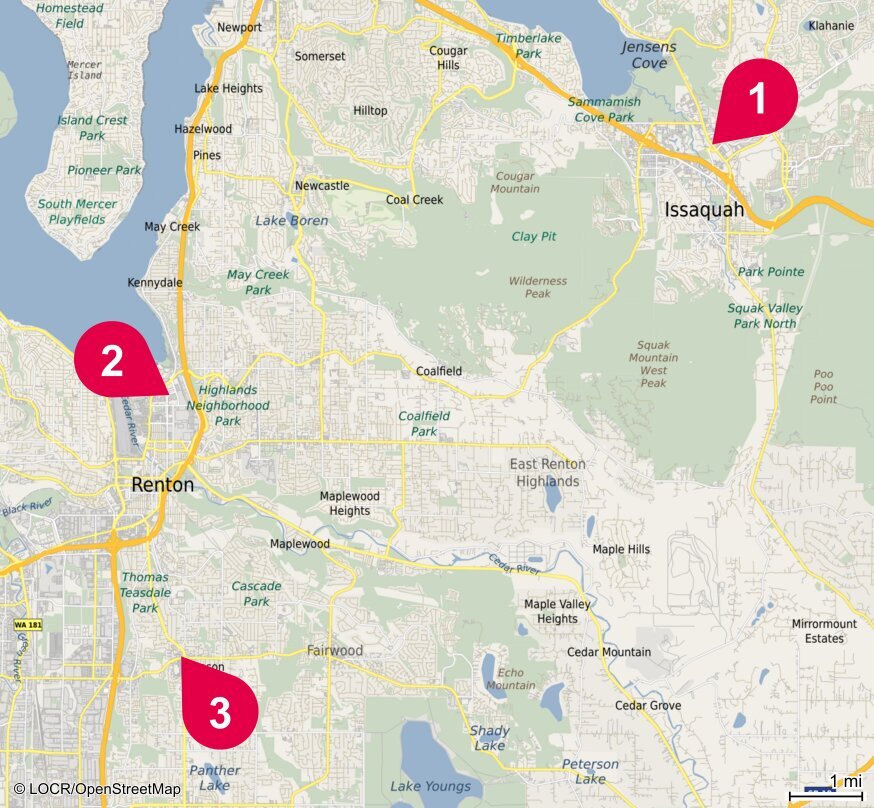Click the WA 181 highway shield
874x808 pixels.
pos(28,625)
